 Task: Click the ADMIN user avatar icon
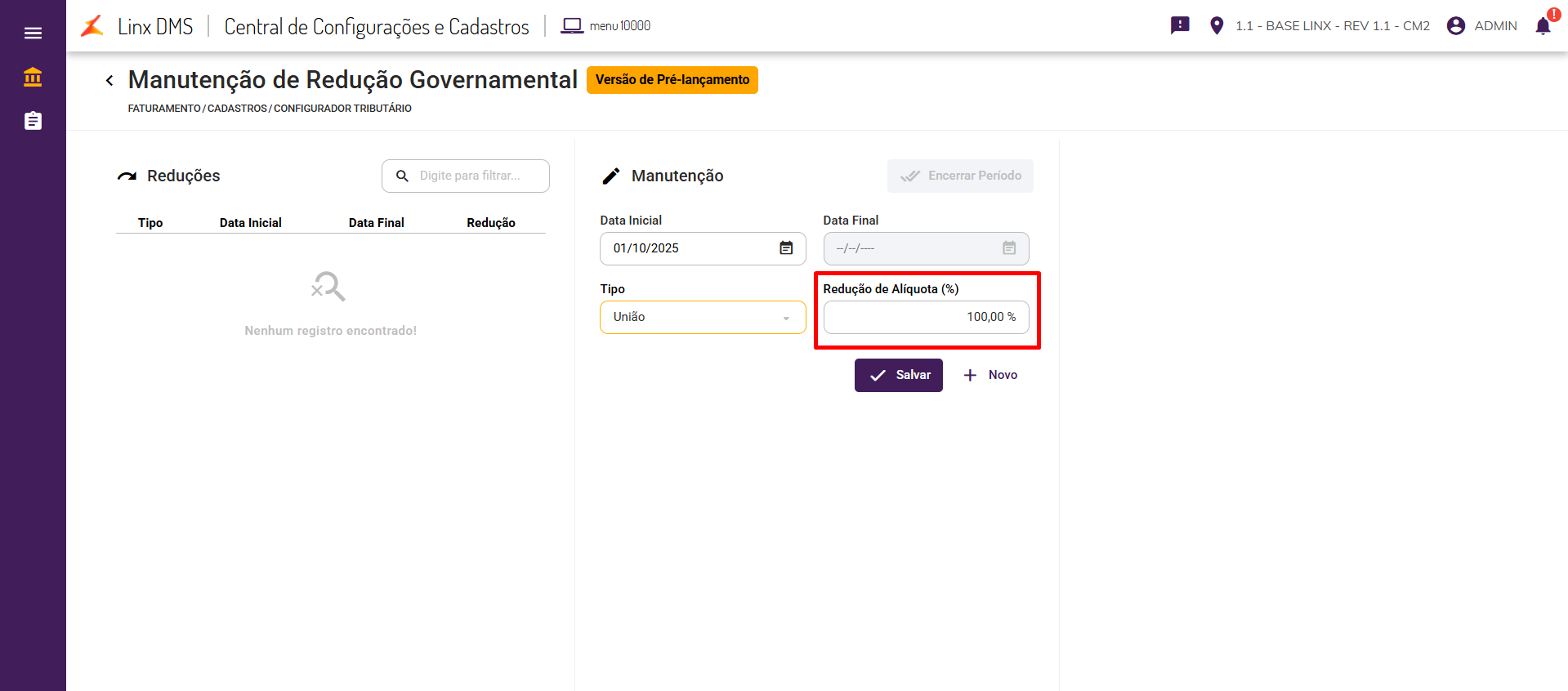(1455, 26)
